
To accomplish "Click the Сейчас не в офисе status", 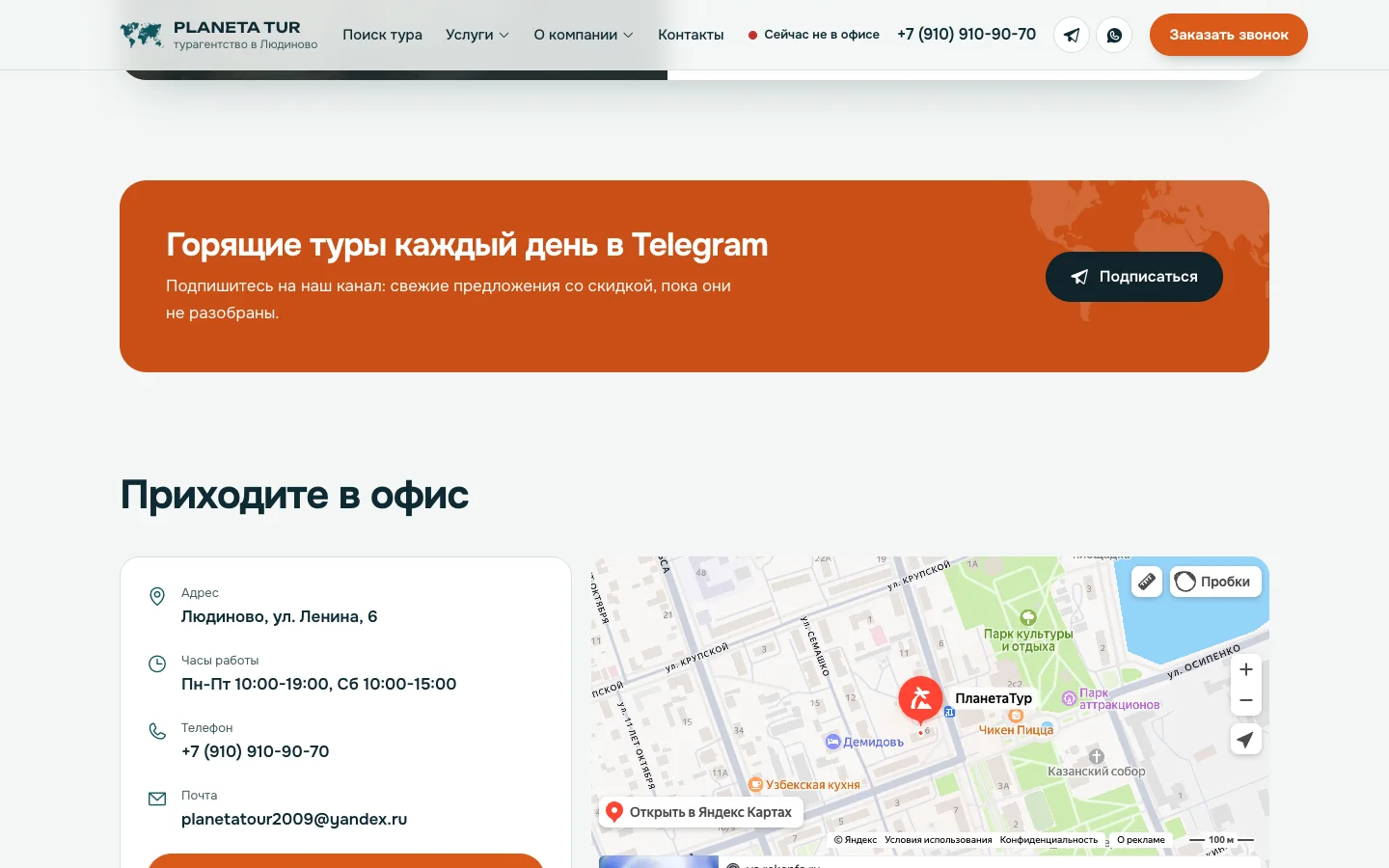I will tap(814, 35).
